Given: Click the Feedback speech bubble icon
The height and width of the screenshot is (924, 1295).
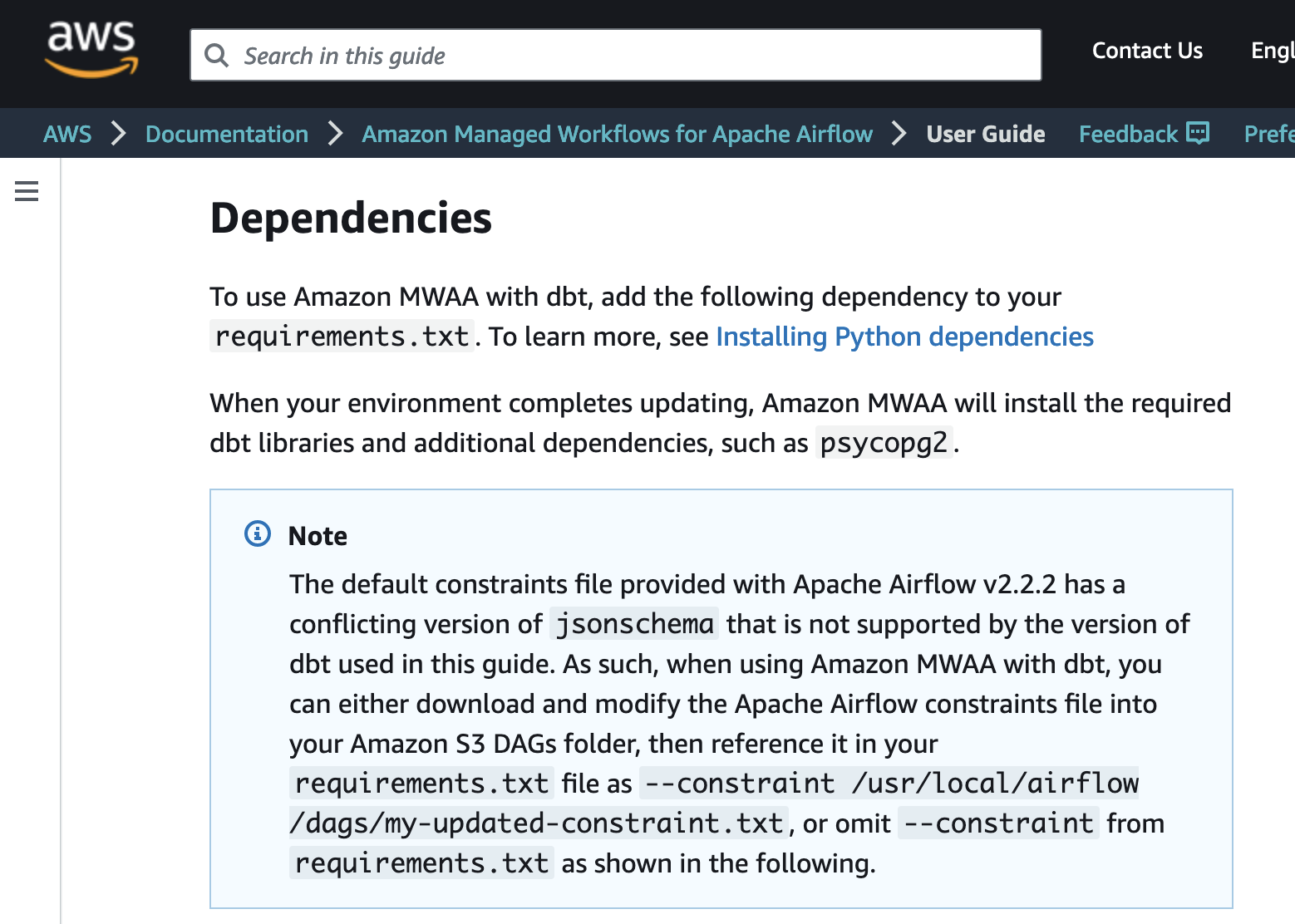Looking at the screenshot, I should tap(1198, 133).
